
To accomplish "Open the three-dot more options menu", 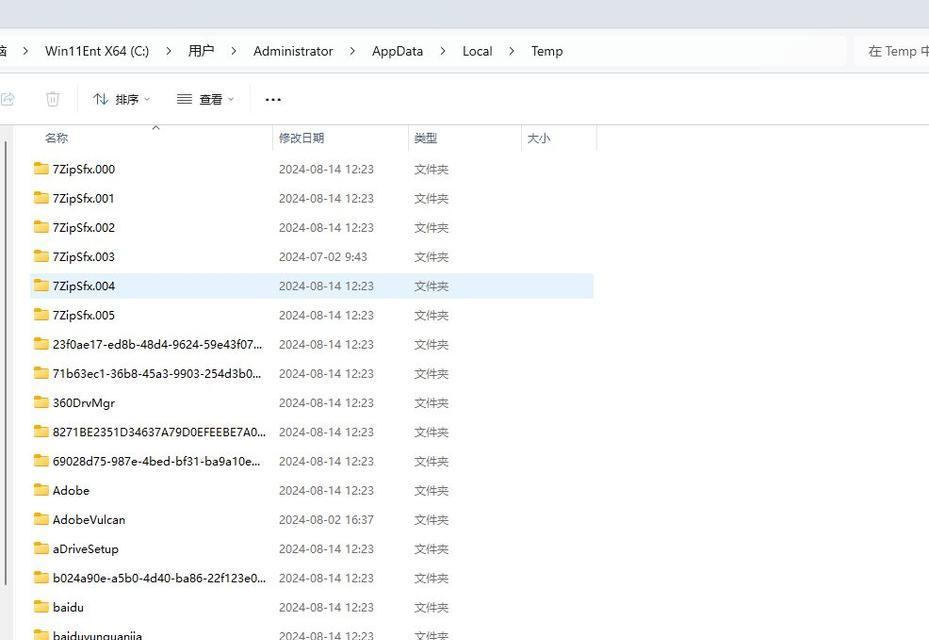I will point(273,100).
